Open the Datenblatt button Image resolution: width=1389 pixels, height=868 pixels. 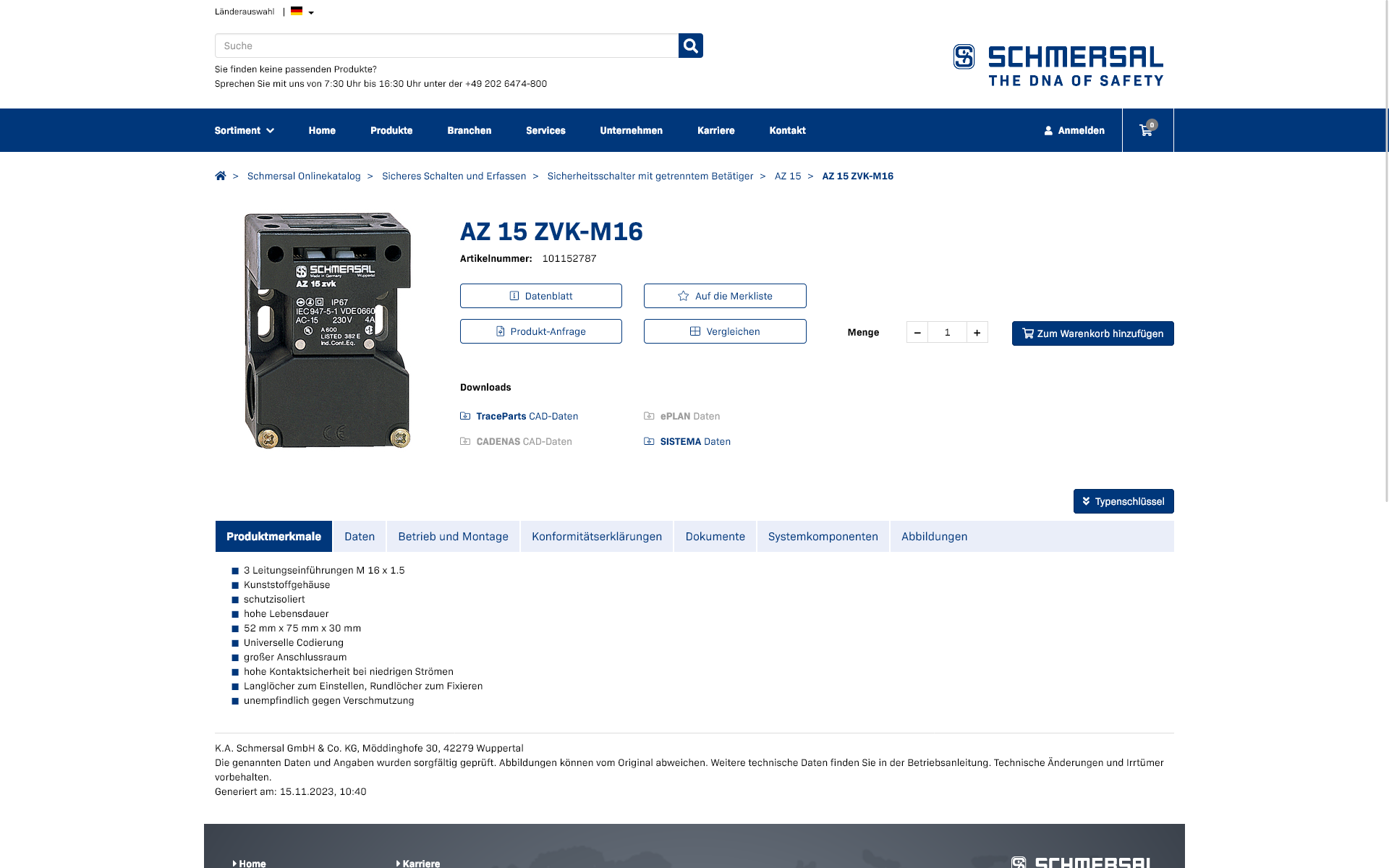[x=541, y=296]
